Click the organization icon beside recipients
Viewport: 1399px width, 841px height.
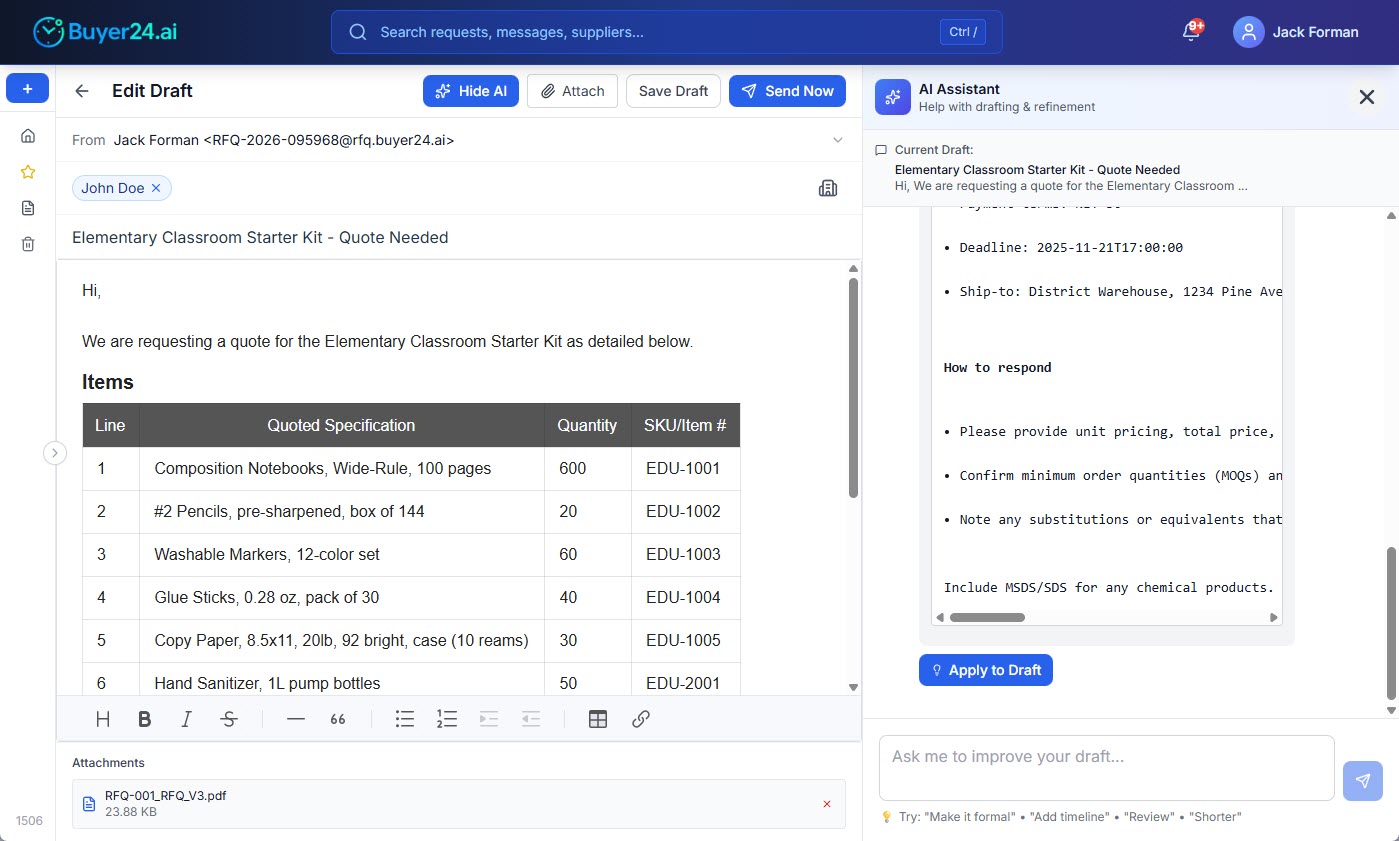coord(828,187)
